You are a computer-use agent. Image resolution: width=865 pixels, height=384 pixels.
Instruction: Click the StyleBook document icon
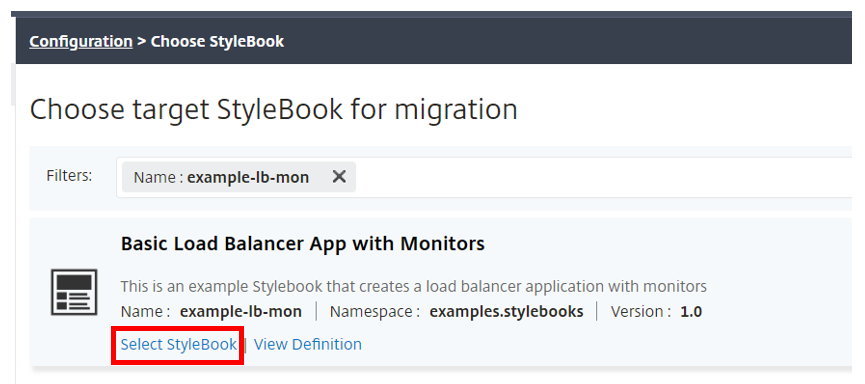point(74,292)
